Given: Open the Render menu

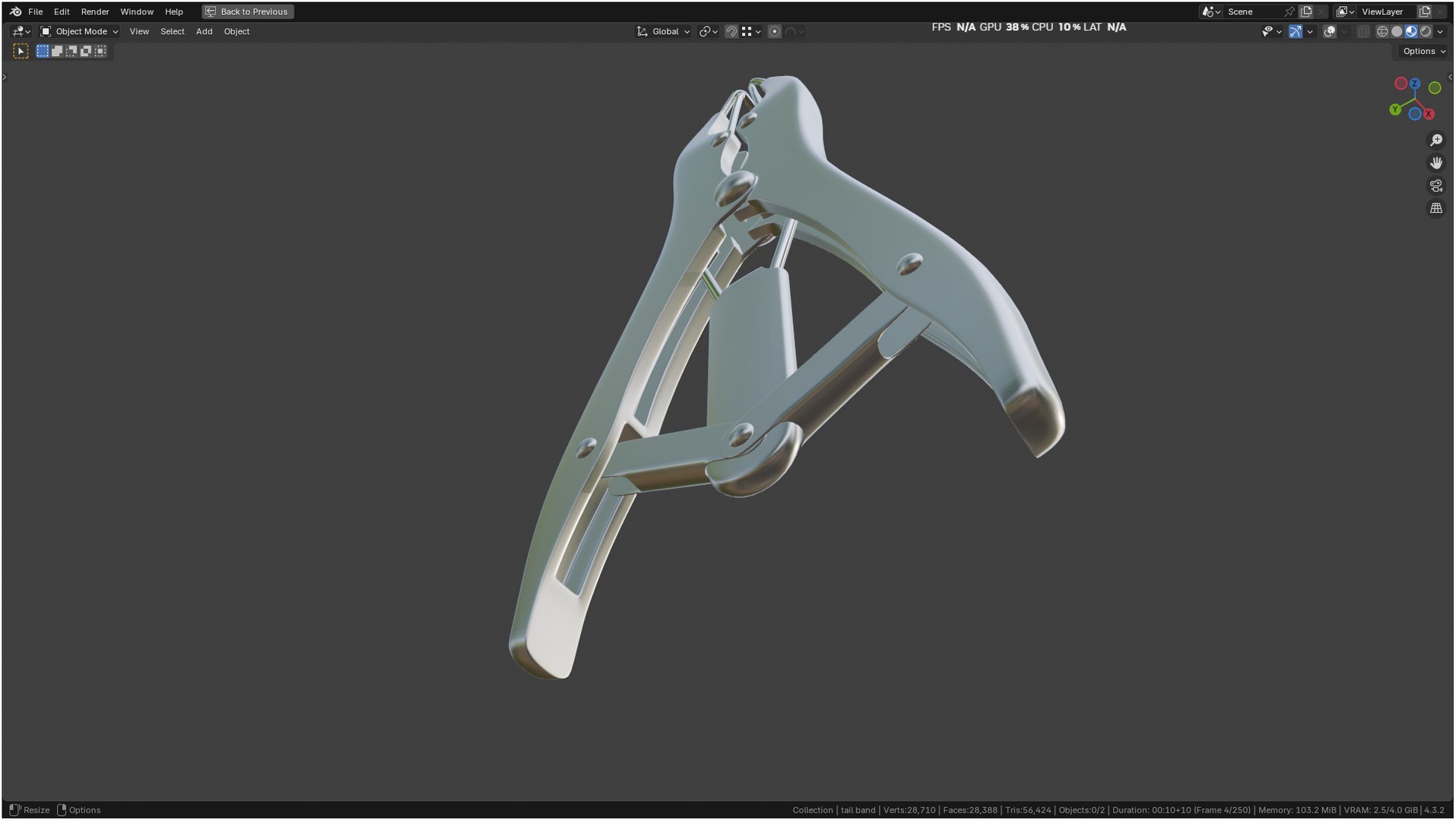Looking at the screenshot, I should 95,11.
